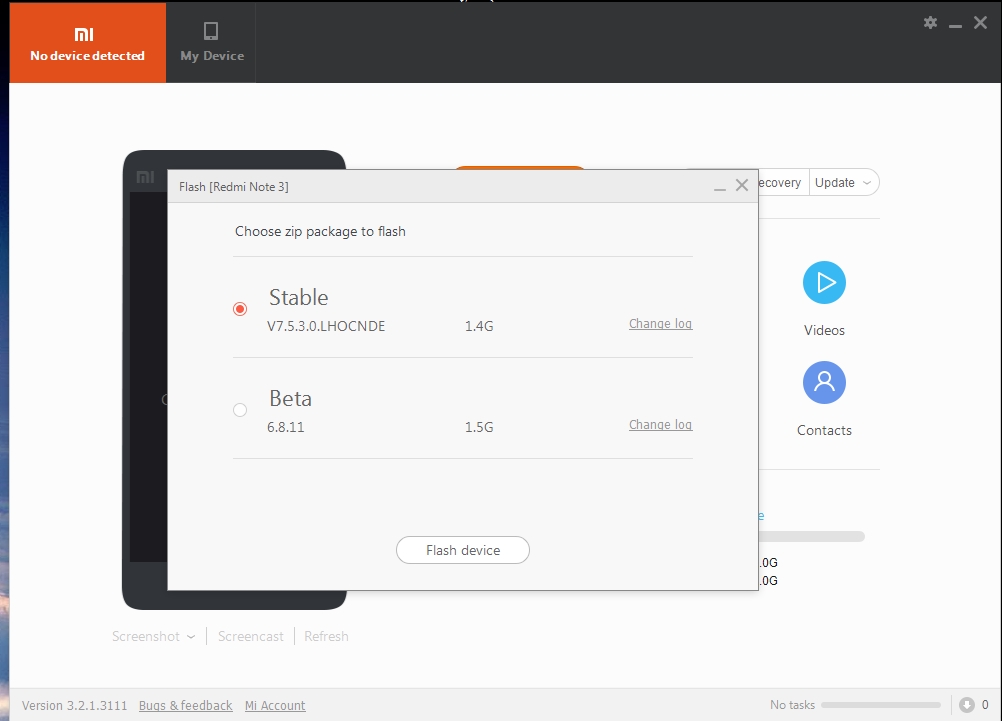This screenshot has height=721, width=1002.
Task: Open Mi Account link
Action: (x=275, y=706)
